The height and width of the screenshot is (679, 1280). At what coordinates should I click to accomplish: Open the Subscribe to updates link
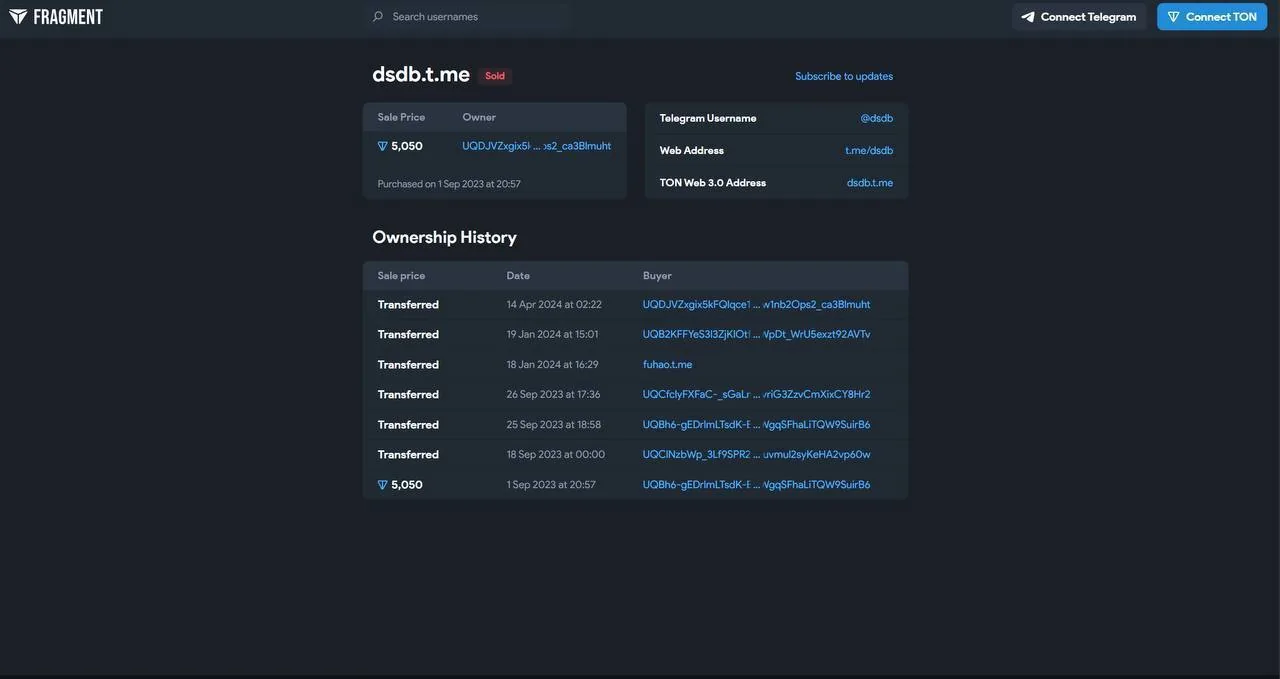coord(844,76)
